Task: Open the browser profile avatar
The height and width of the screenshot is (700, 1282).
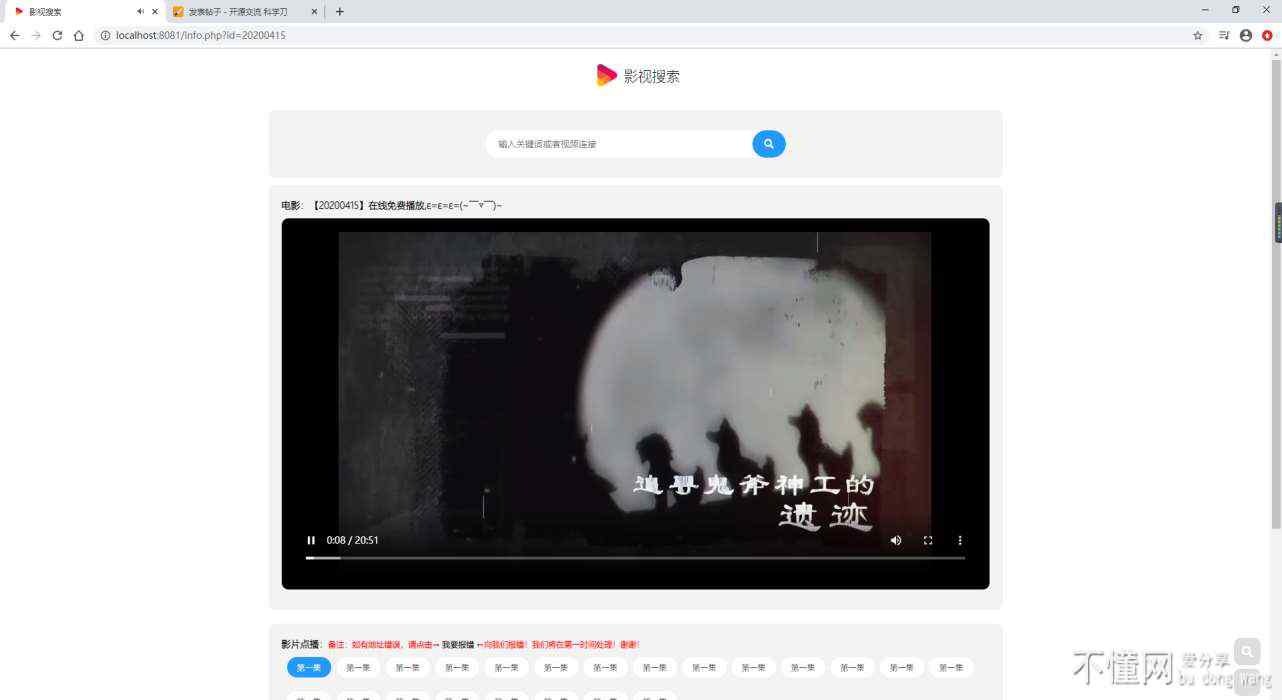Action: [1246, 35]
